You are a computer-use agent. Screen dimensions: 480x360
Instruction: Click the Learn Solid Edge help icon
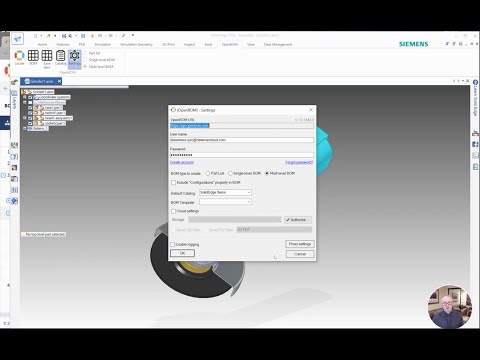click(475, 82)
